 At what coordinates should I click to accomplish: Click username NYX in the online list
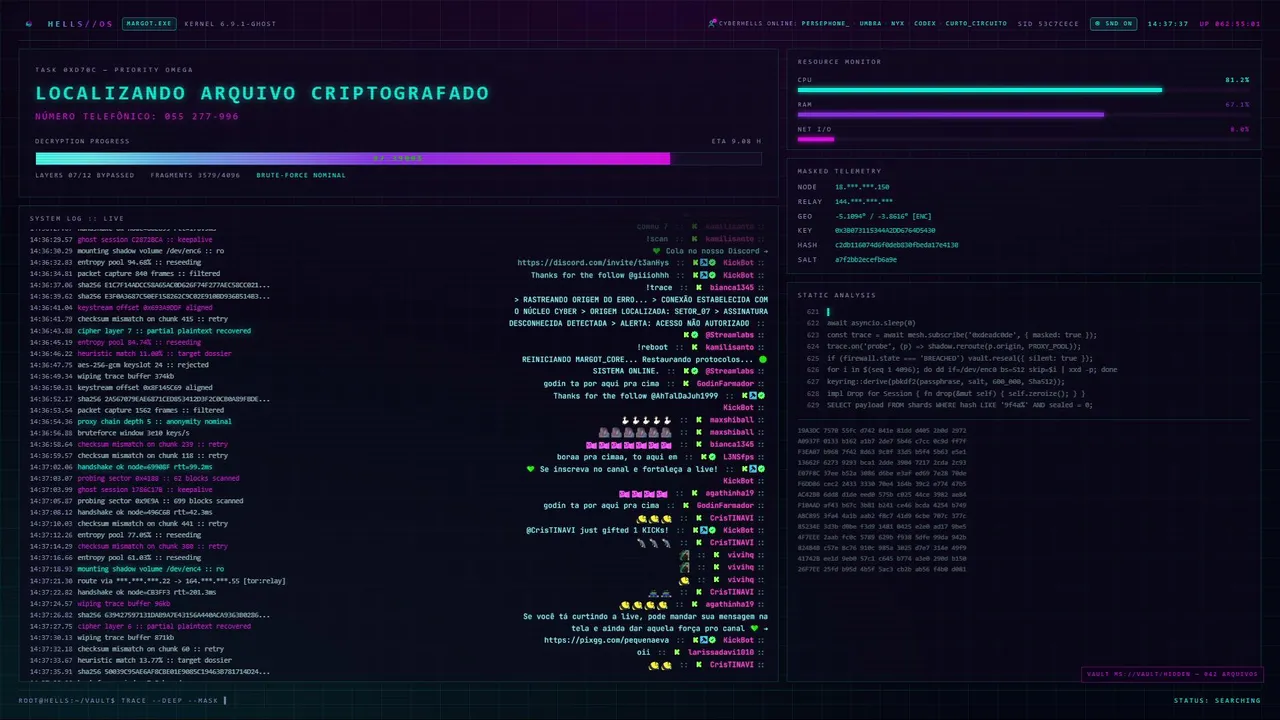(897, 23)
